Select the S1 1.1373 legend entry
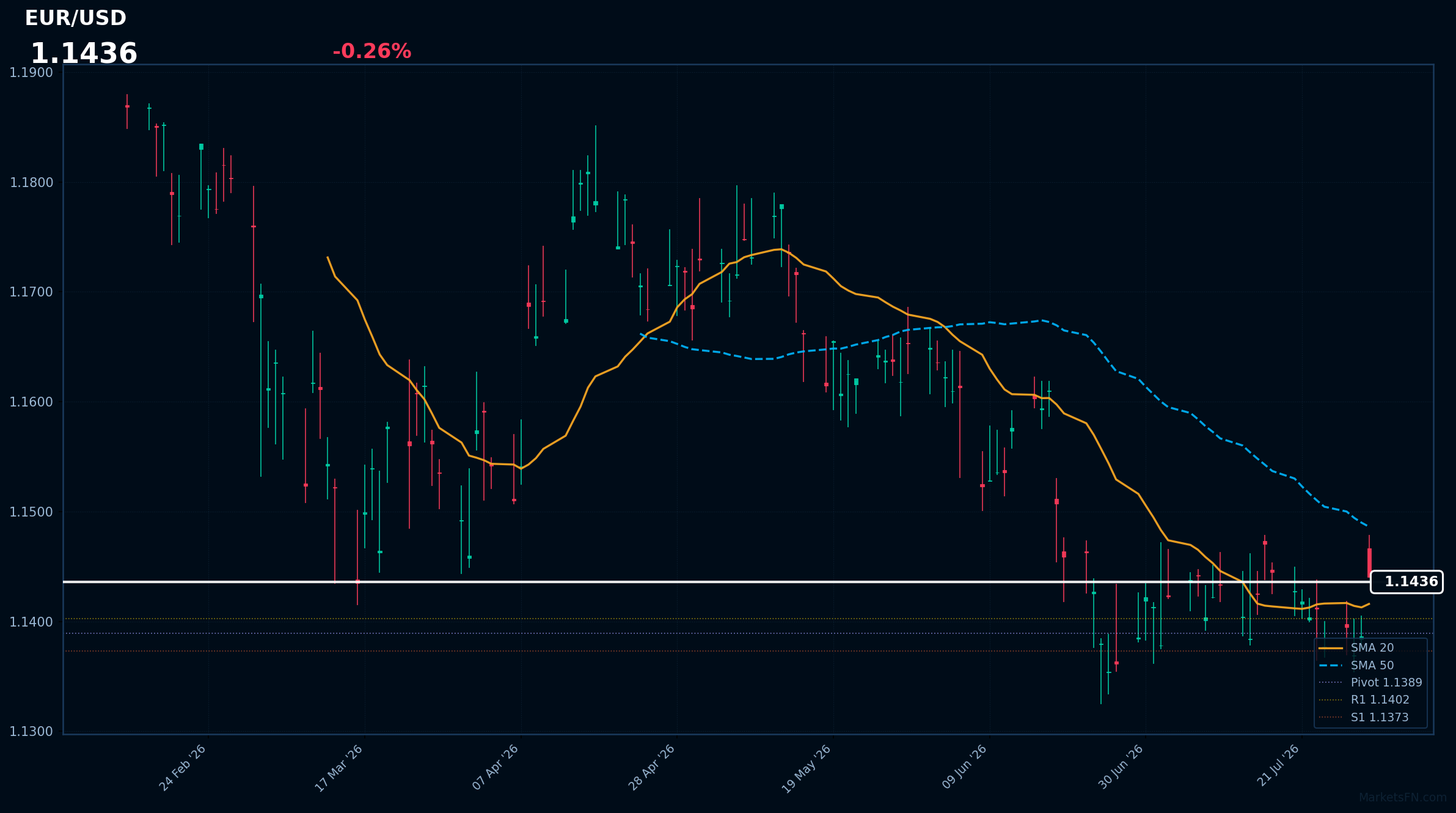The width and height of the screenshot is (1456, 813). (1364, 718)
